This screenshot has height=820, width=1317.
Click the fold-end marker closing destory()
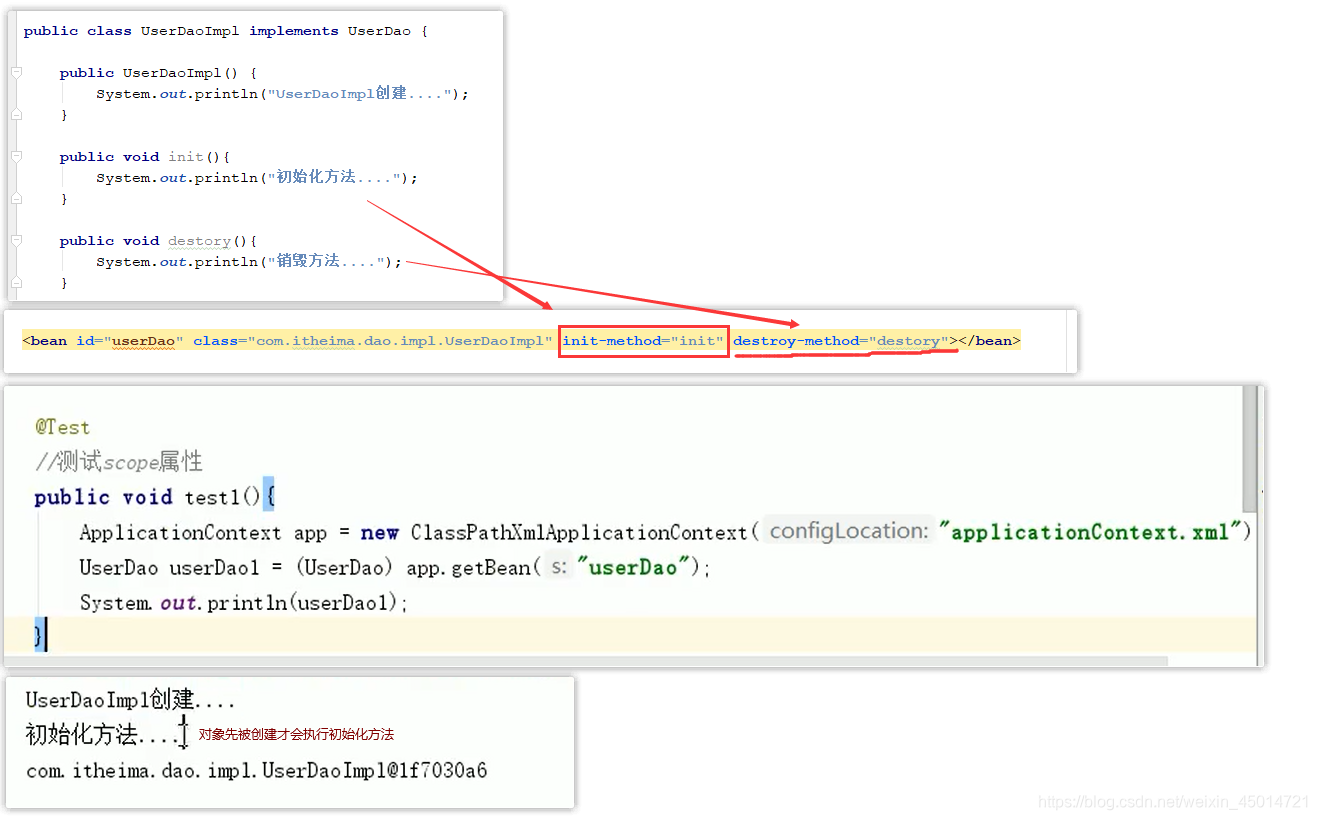click(15, 283)
